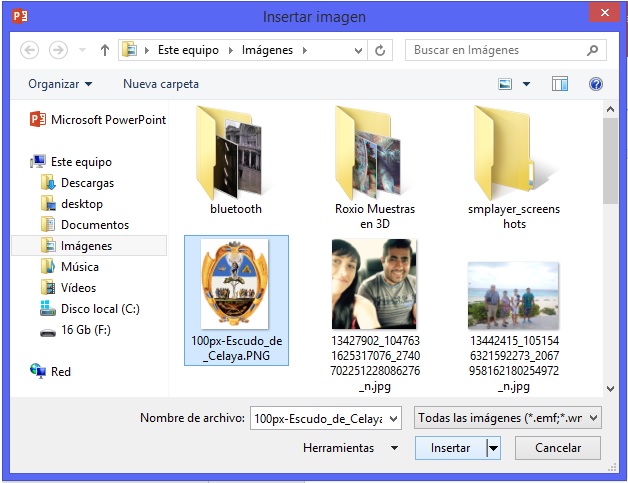Click the Back navigation arrow
This screenshot has width=628, height=483.
coord(29,50)
